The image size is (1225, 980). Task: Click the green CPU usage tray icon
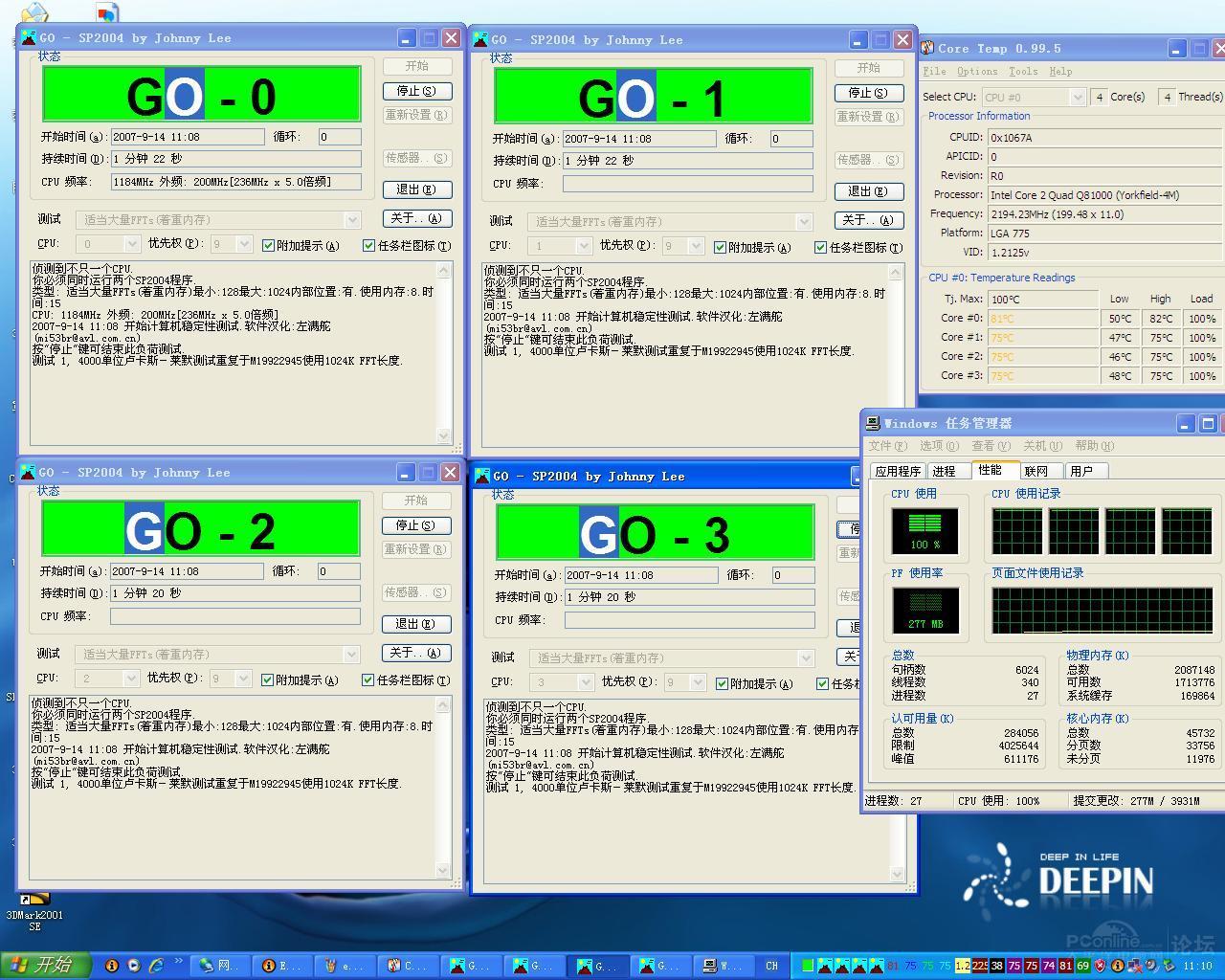coord(808,966)
